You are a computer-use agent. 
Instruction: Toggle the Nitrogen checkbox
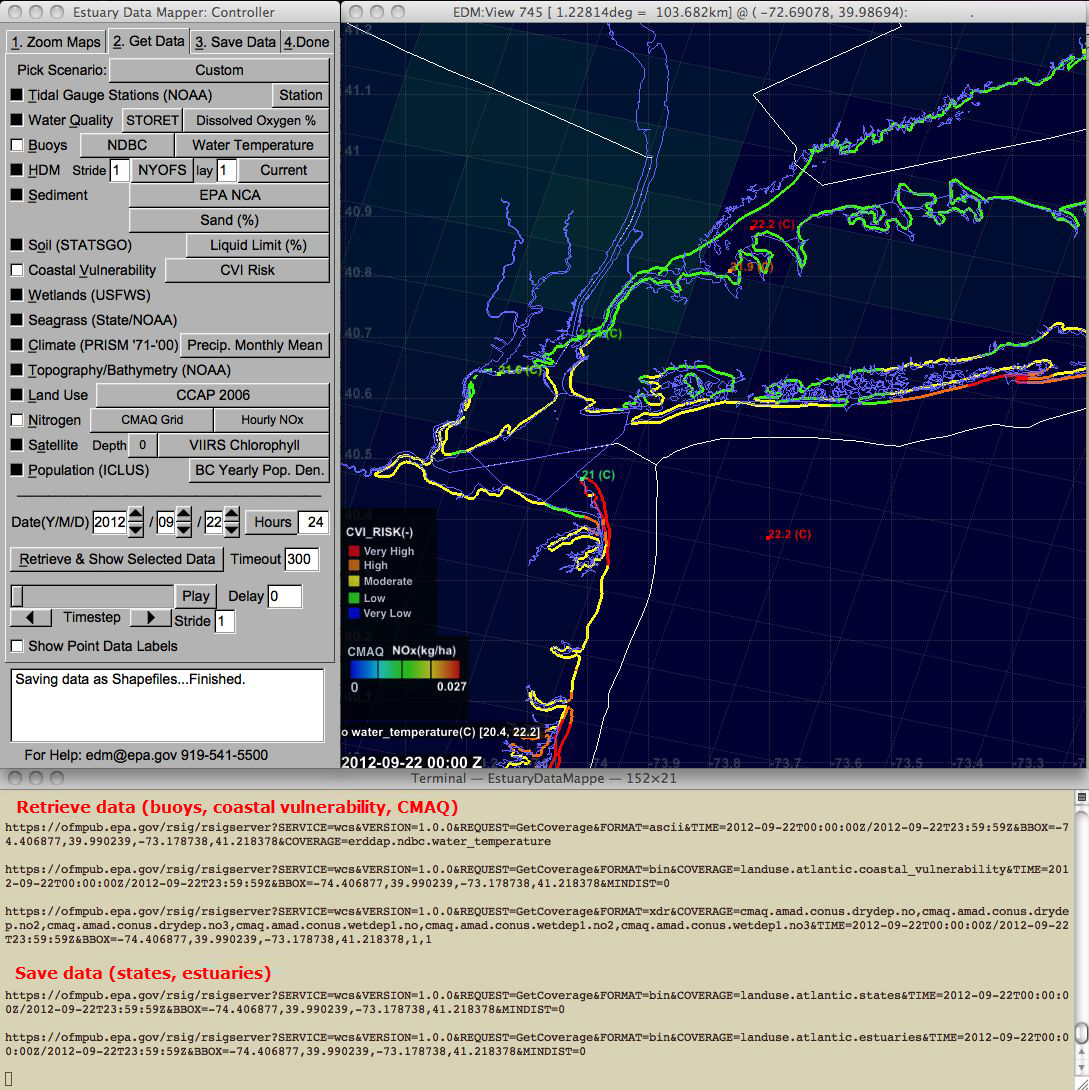pyautogui.click(x=17, y=420)
